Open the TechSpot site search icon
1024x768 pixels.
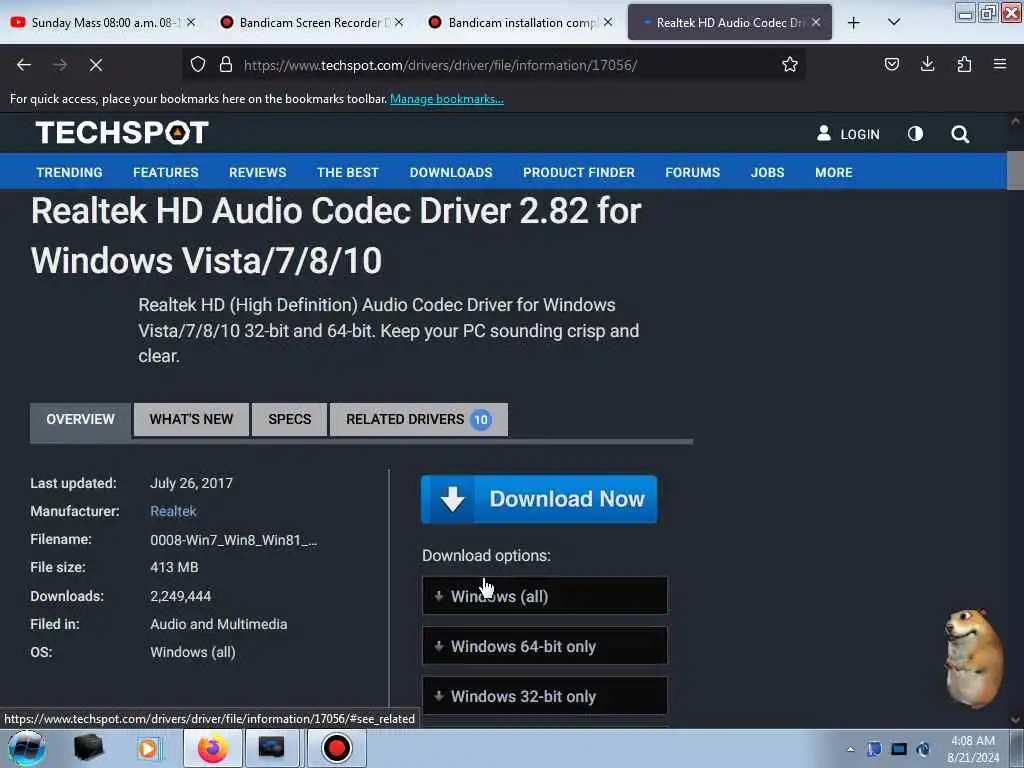point(960,134)
